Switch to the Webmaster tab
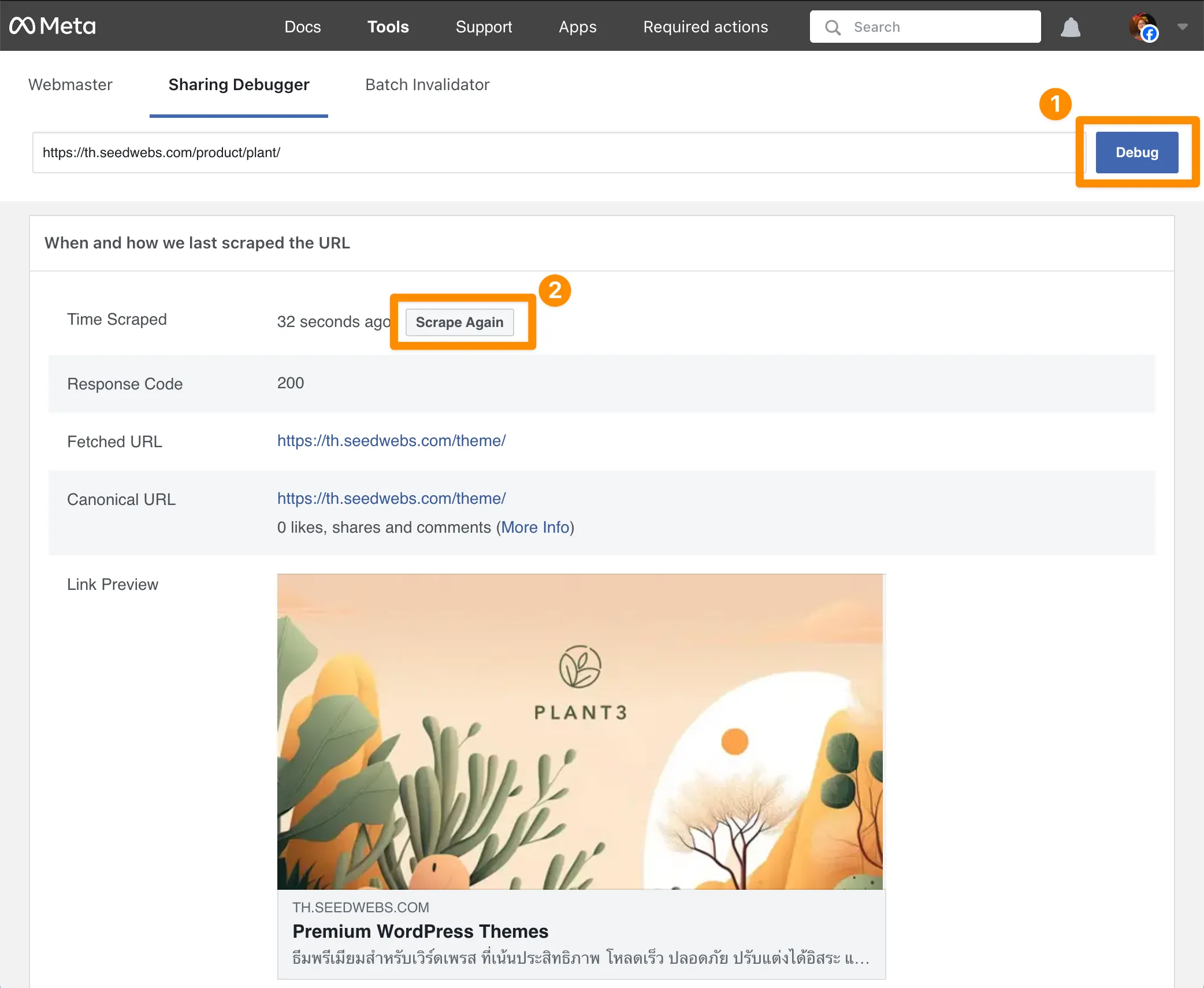 [x=70, y=84]
